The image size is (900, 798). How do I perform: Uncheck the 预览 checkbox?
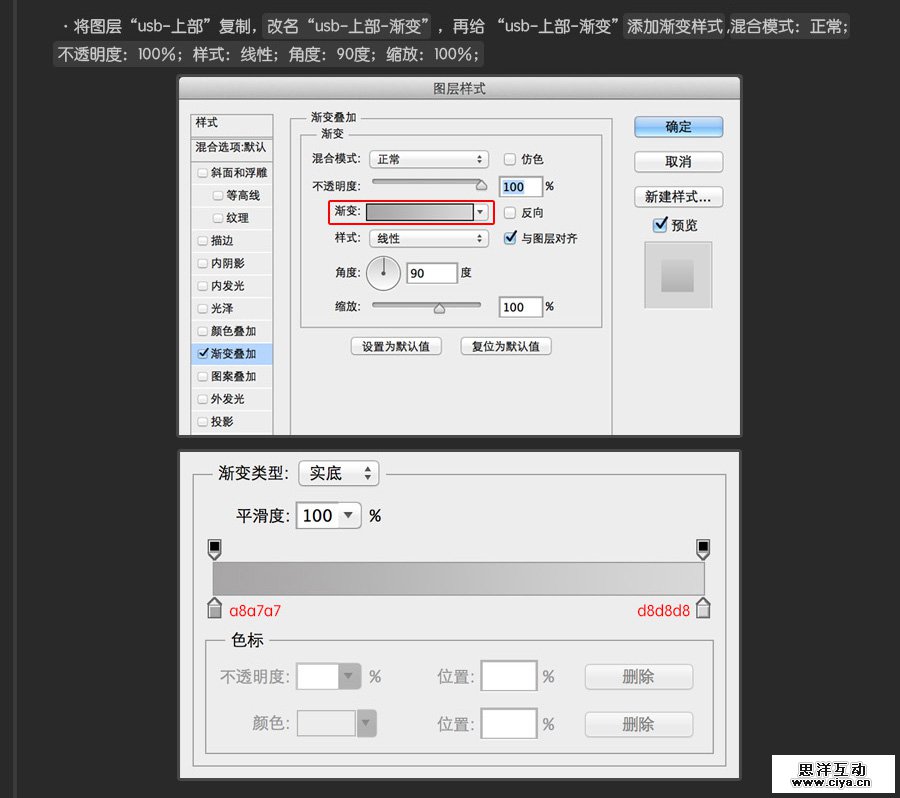pos(659,224)
